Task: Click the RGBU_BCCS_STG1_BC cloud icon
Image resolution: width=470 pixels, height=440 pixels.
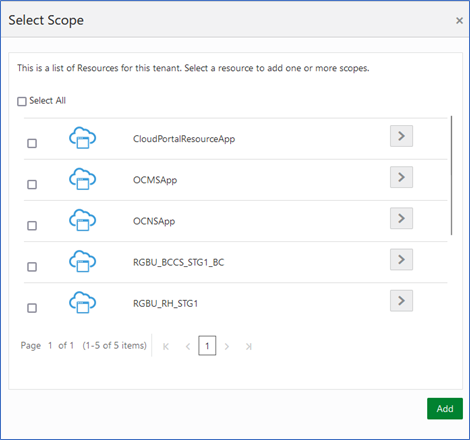Action: click(82, 261)
